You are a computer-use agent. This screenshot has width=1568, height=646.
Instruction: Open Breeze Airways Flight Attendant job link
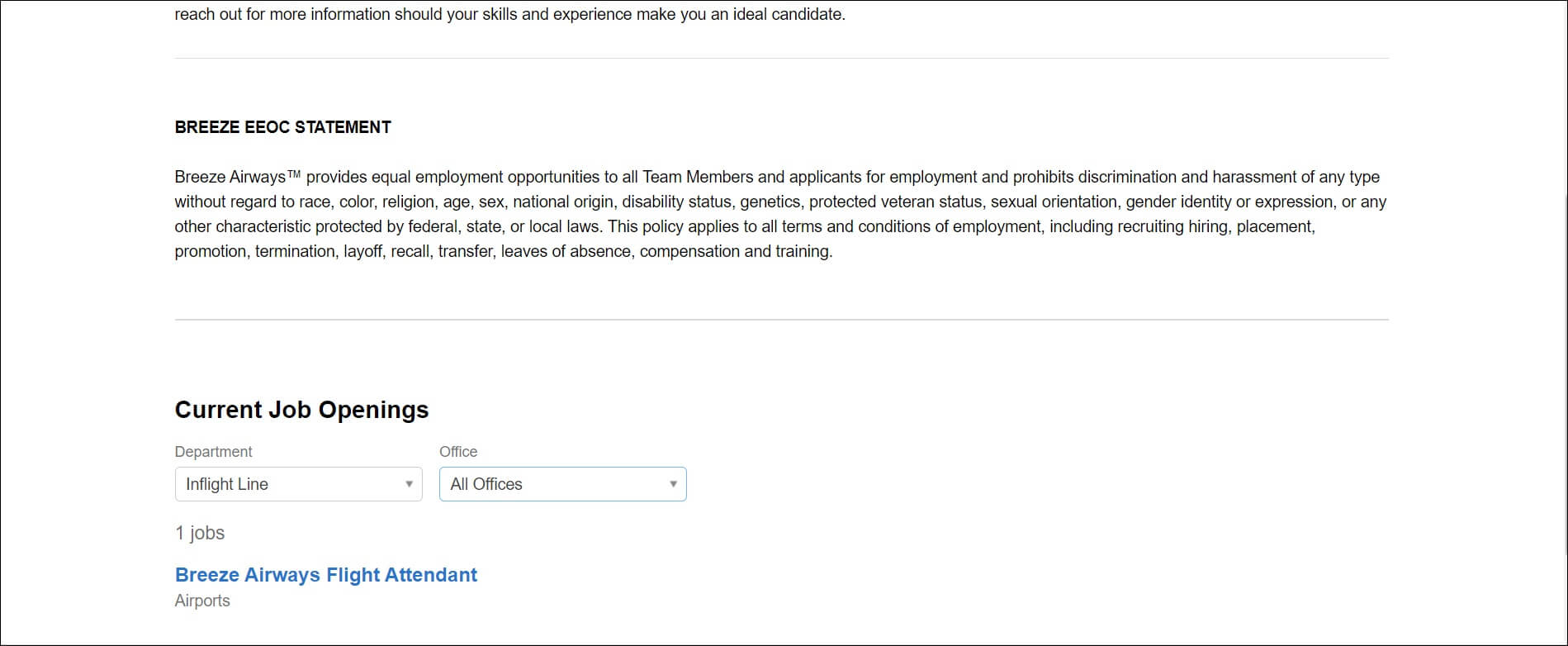tap(326, 575)
